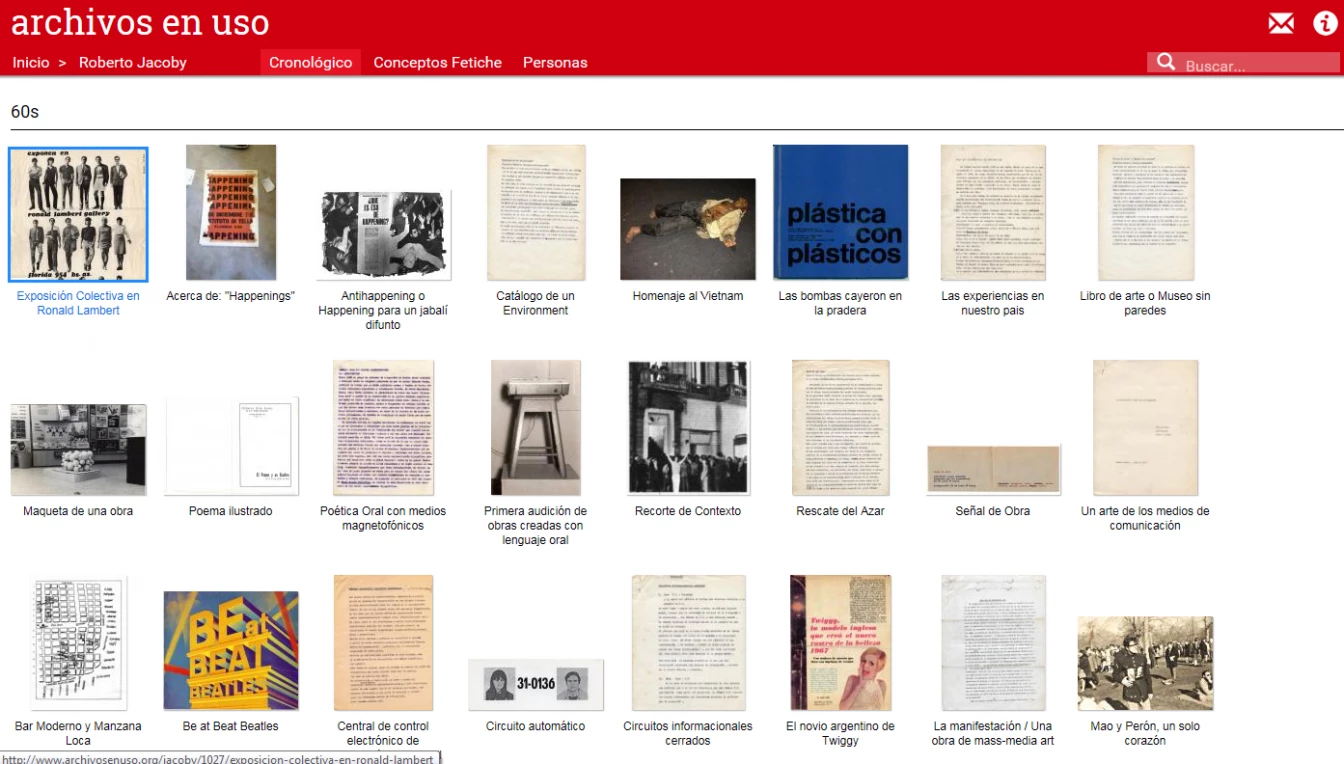Select the Be at Beat Beatles thumbnail
Viewport: 1344px width, 764px height.
(231, 650)
